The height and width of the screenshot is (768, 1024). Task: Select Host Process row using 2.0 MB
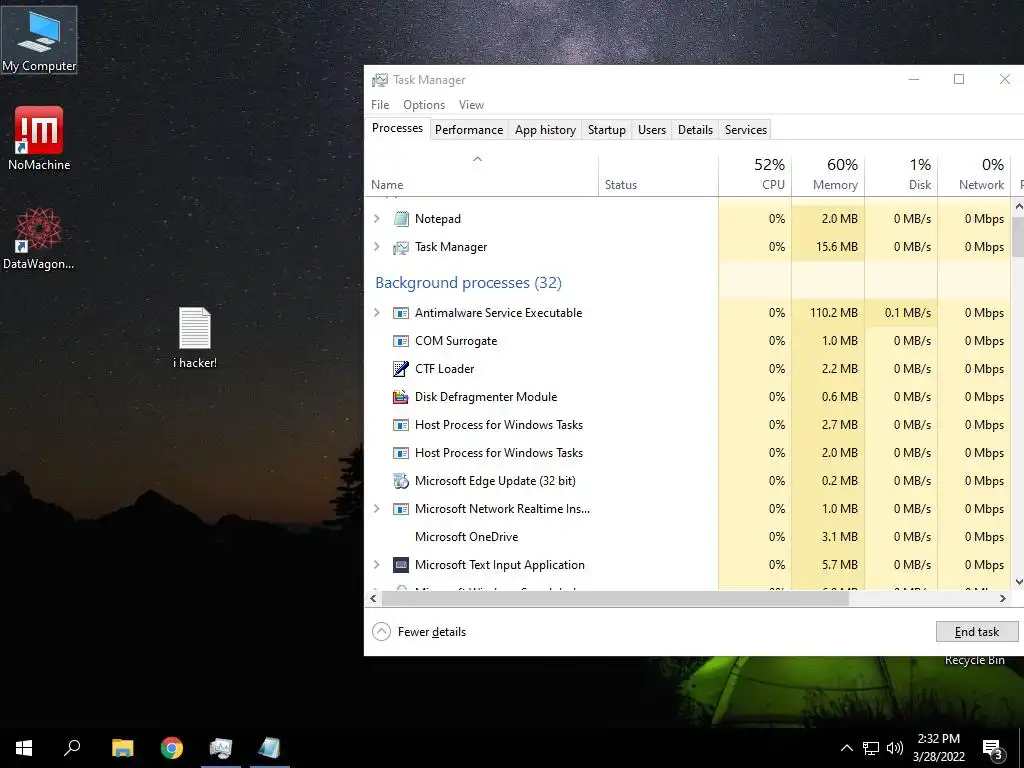688,453
